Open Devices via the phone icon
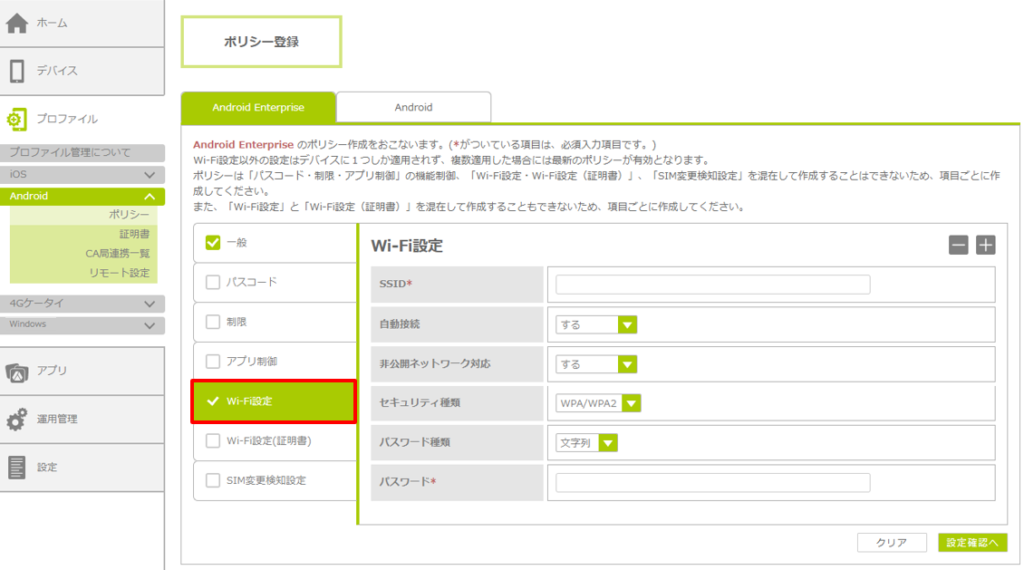This screenshot has height=570, width=1024. (17, 71)
